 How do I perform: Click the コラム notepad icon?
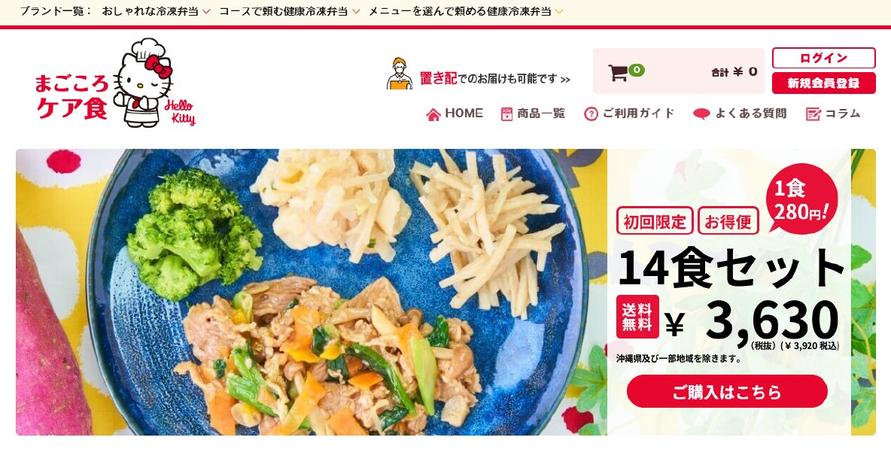click(813, 114)
